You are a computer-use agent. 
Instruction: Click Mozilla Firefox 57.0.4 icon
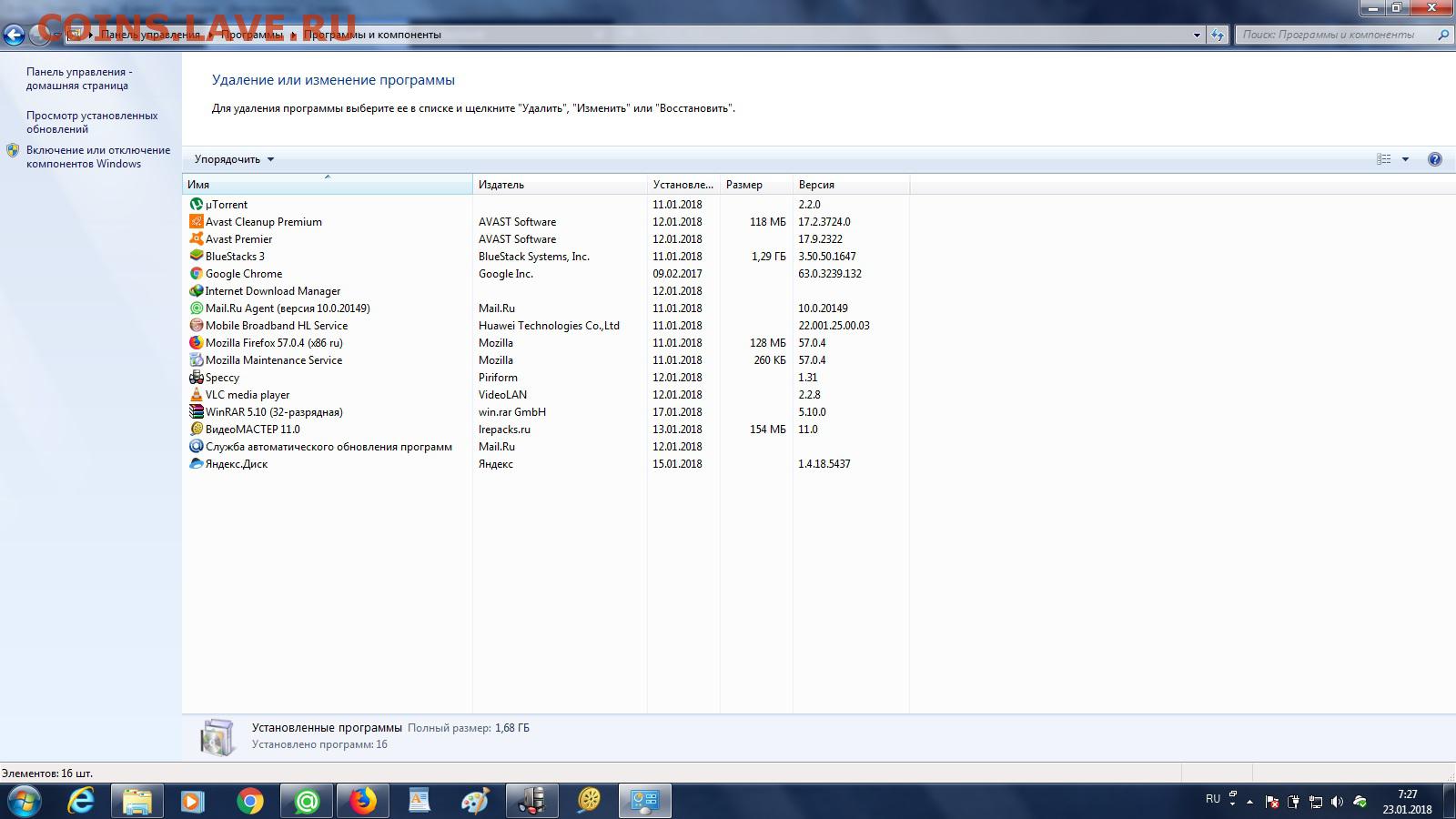[x=196, y=343]
